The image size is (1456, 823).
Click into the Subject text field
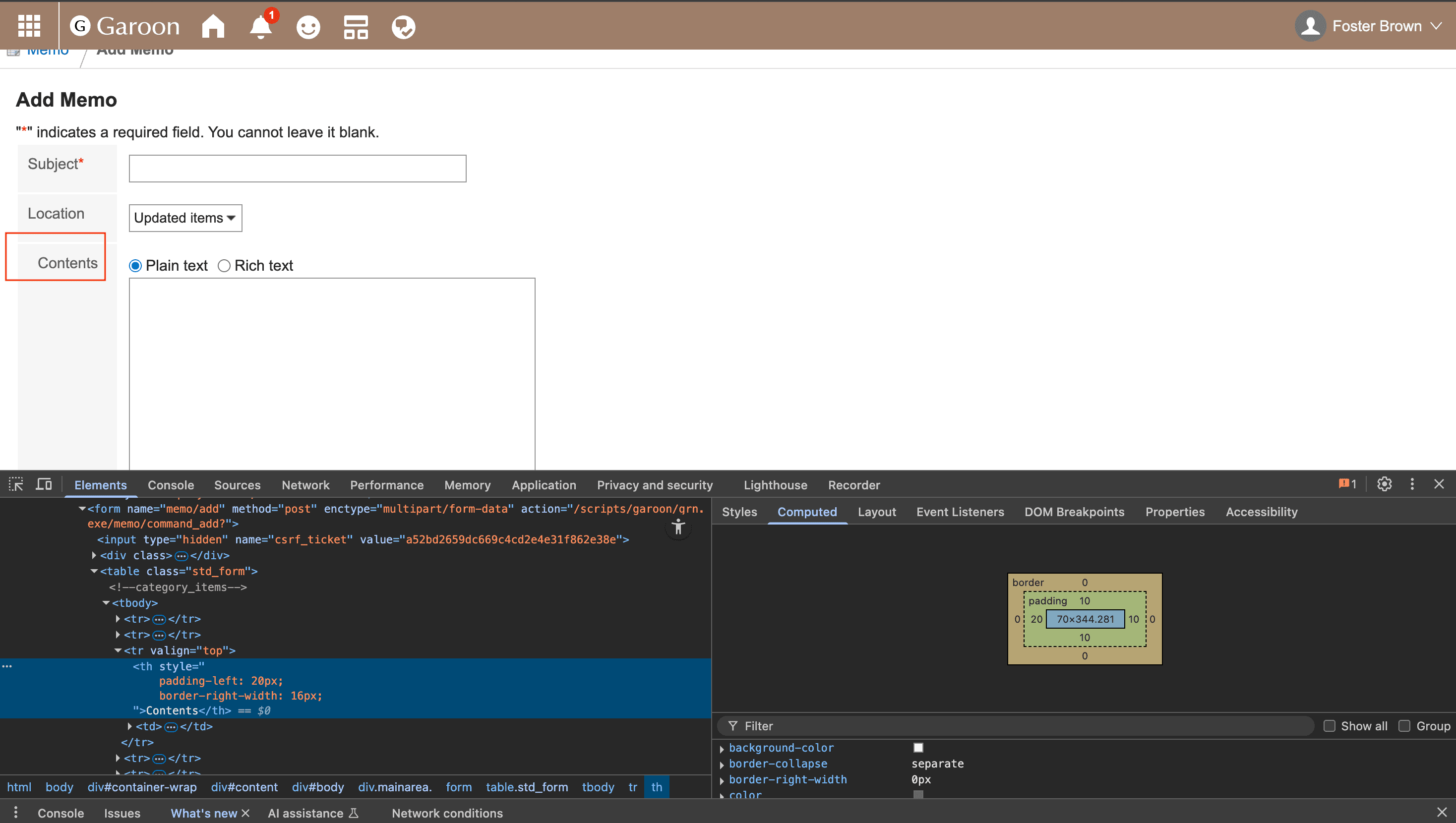coord(298,169)
